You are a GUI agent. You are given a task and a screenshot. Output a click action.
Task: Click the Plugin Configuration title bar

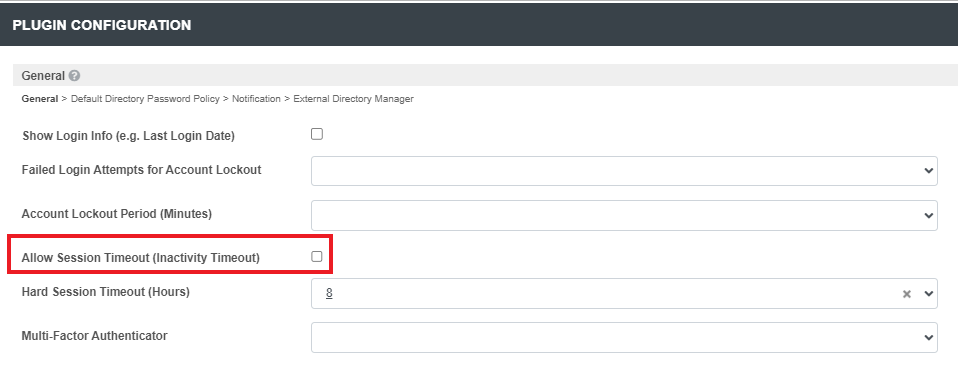[479, 25]
